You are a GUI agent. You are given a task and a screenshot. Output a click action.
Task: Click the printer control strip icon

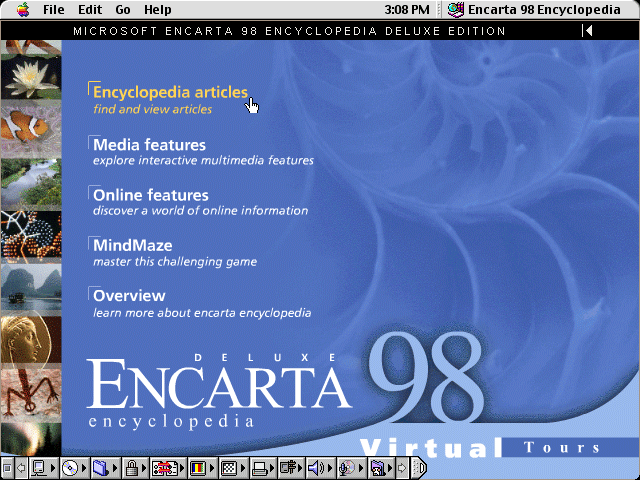point(260,468)
